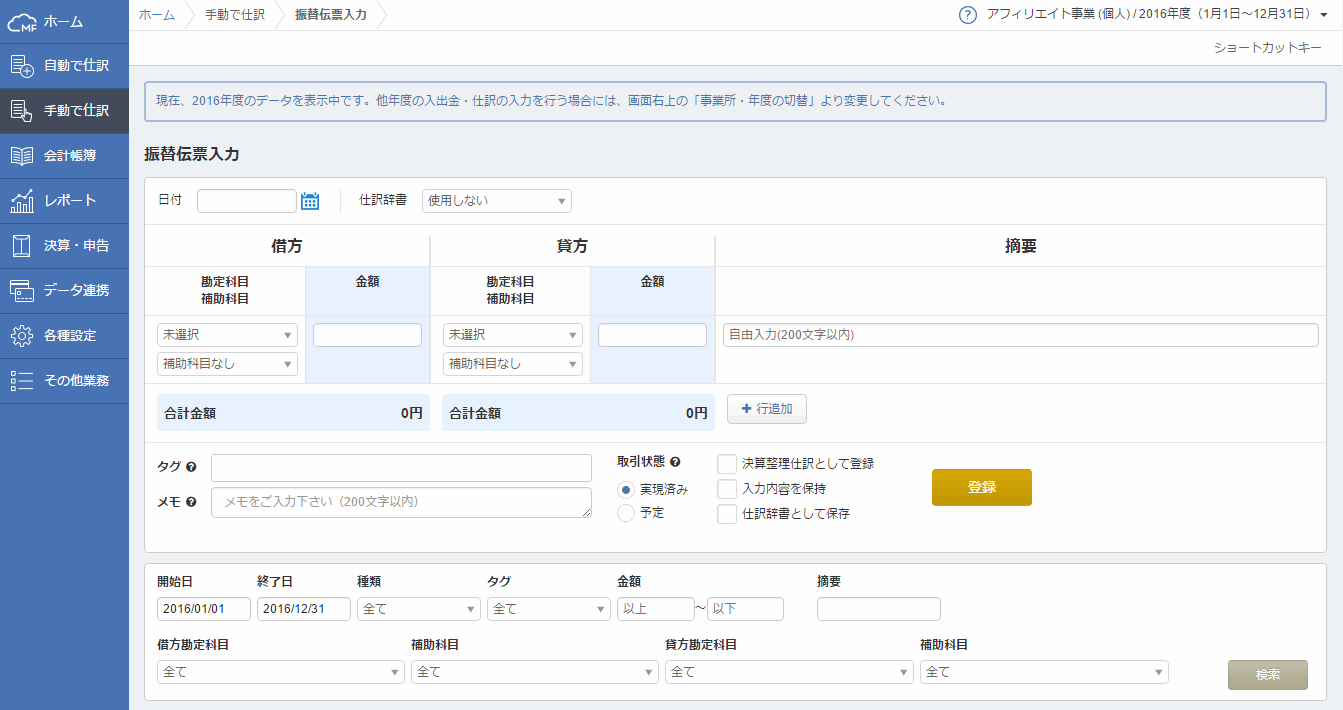Focus the 金額 以上 filter field

[656, 609]
